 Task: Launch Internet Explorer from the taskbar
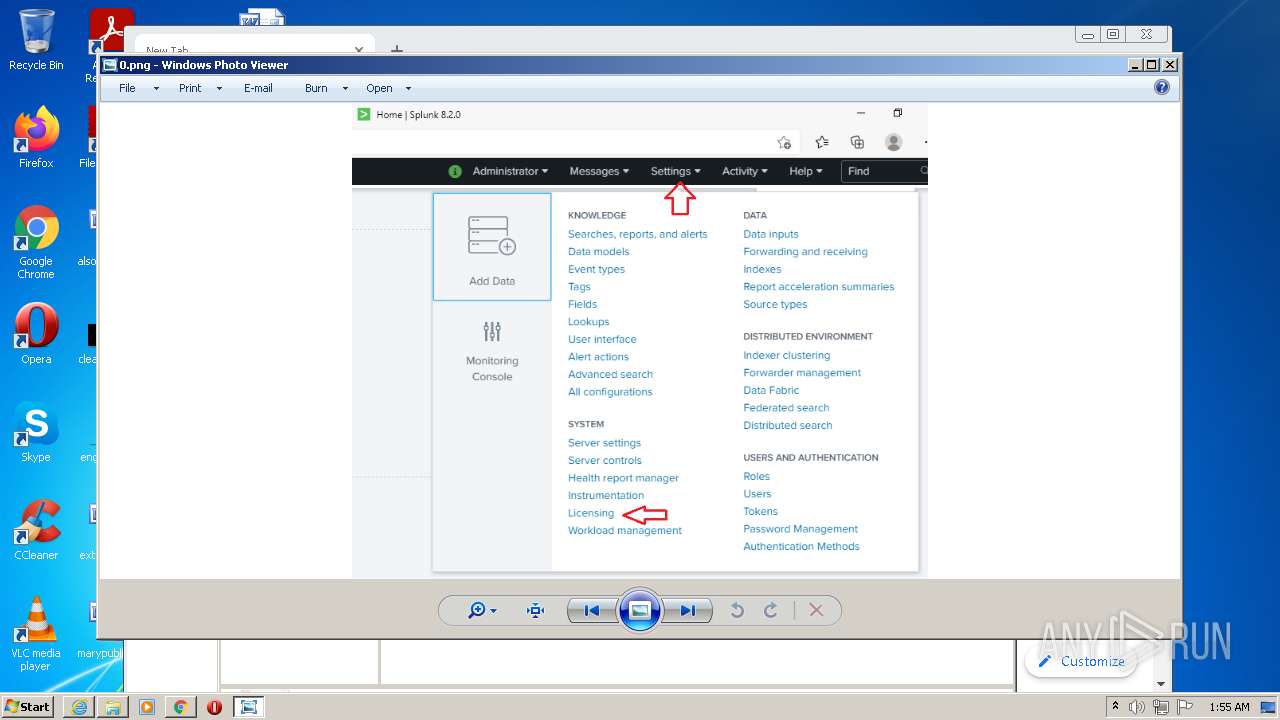click(79, 707)
